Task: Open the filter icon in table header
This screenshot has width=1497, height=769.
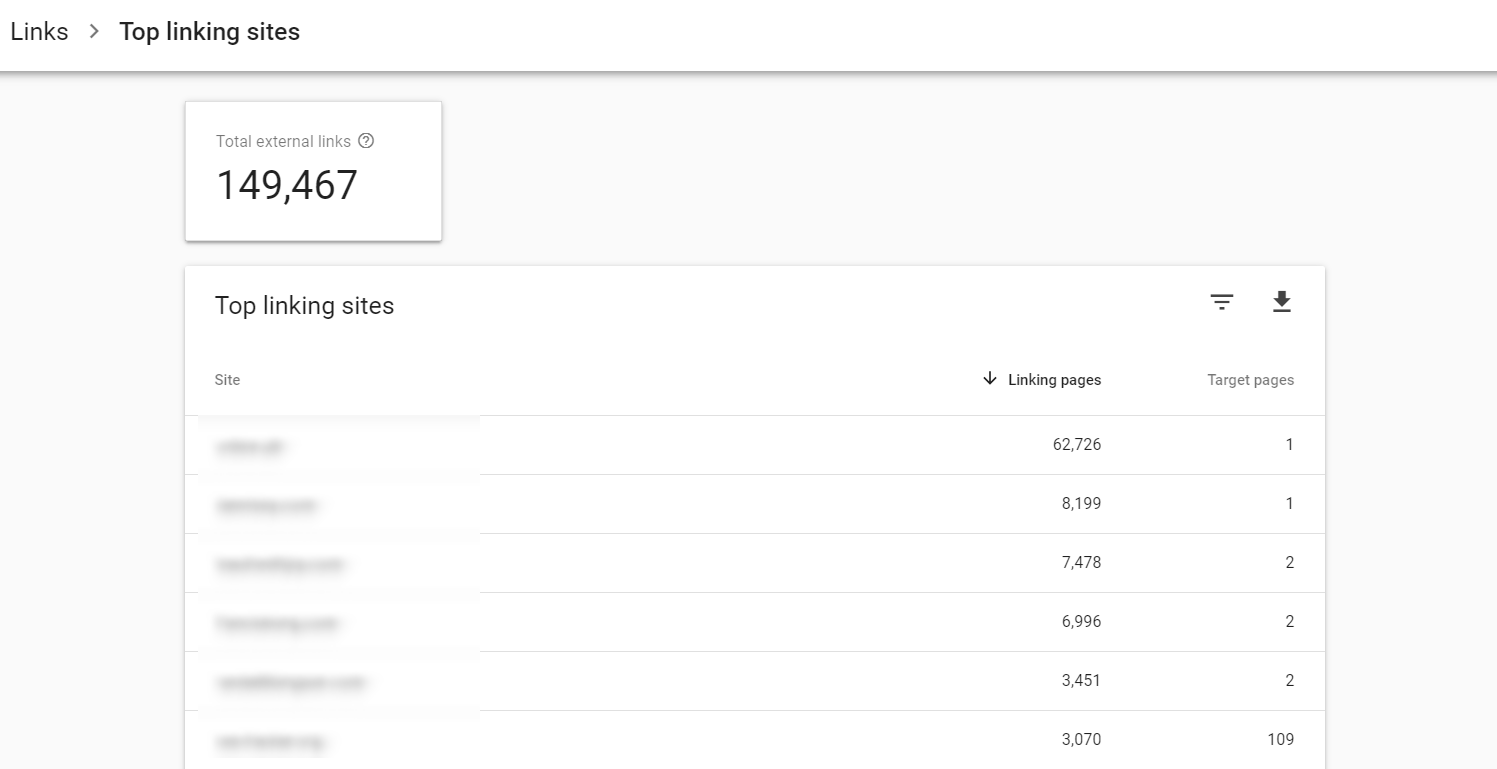Action: (1221, 303)
